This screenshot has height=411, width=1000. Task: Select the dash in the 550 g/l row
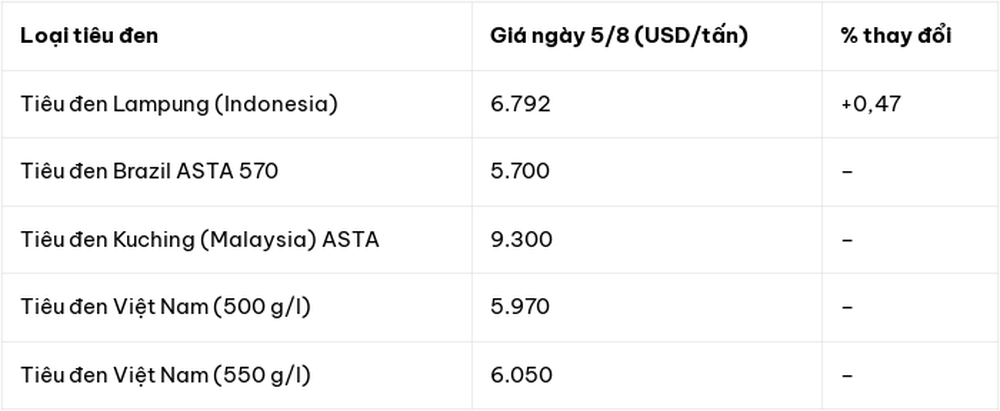click(x=847, y=375)
